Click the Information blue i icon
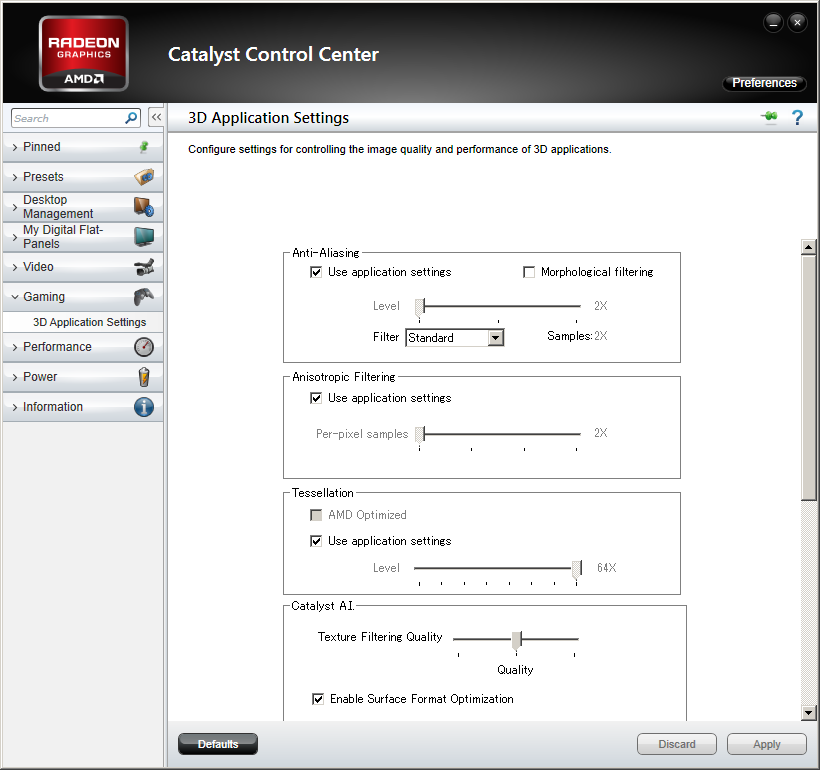 [144, 407]
